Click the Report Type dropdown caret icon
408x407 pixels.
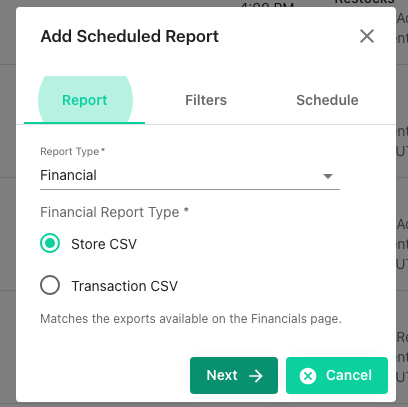(x=328, y=176)
